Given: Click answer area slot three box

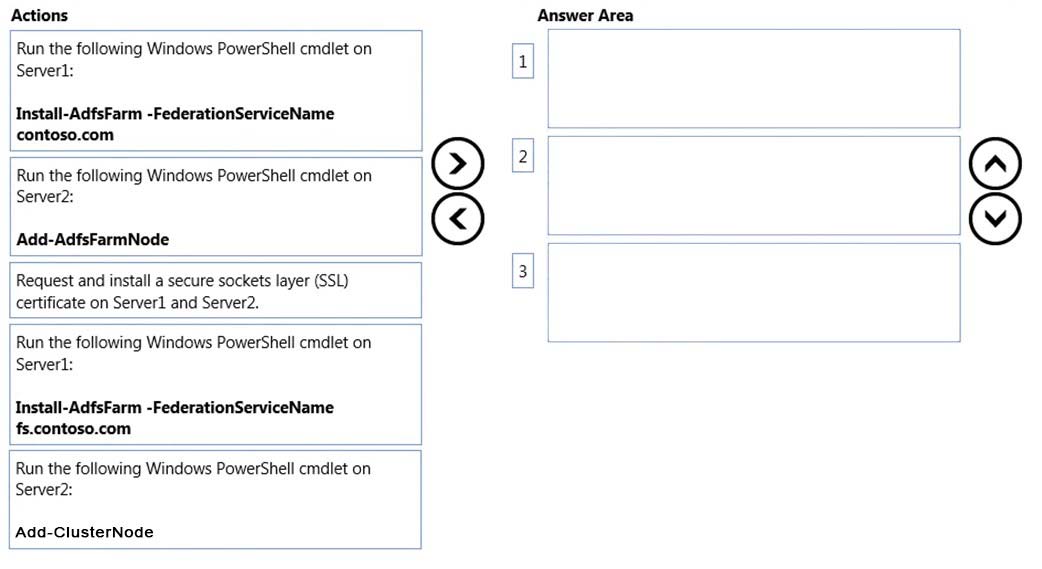Looking at the screenshot, I should 754,292.
